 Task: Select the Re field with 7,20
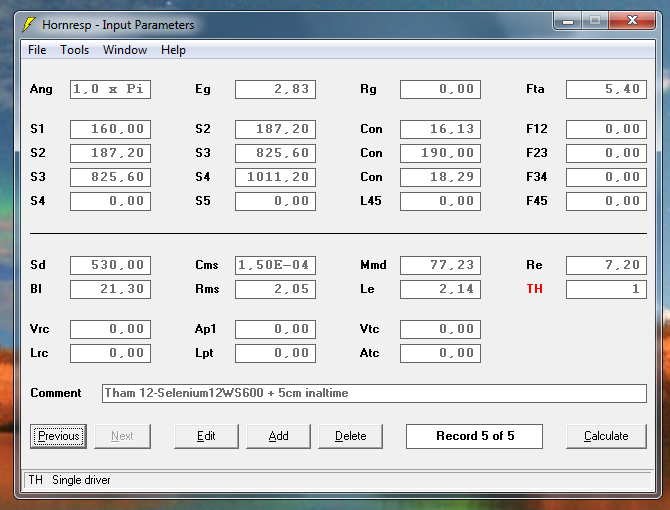pos(606,265)
